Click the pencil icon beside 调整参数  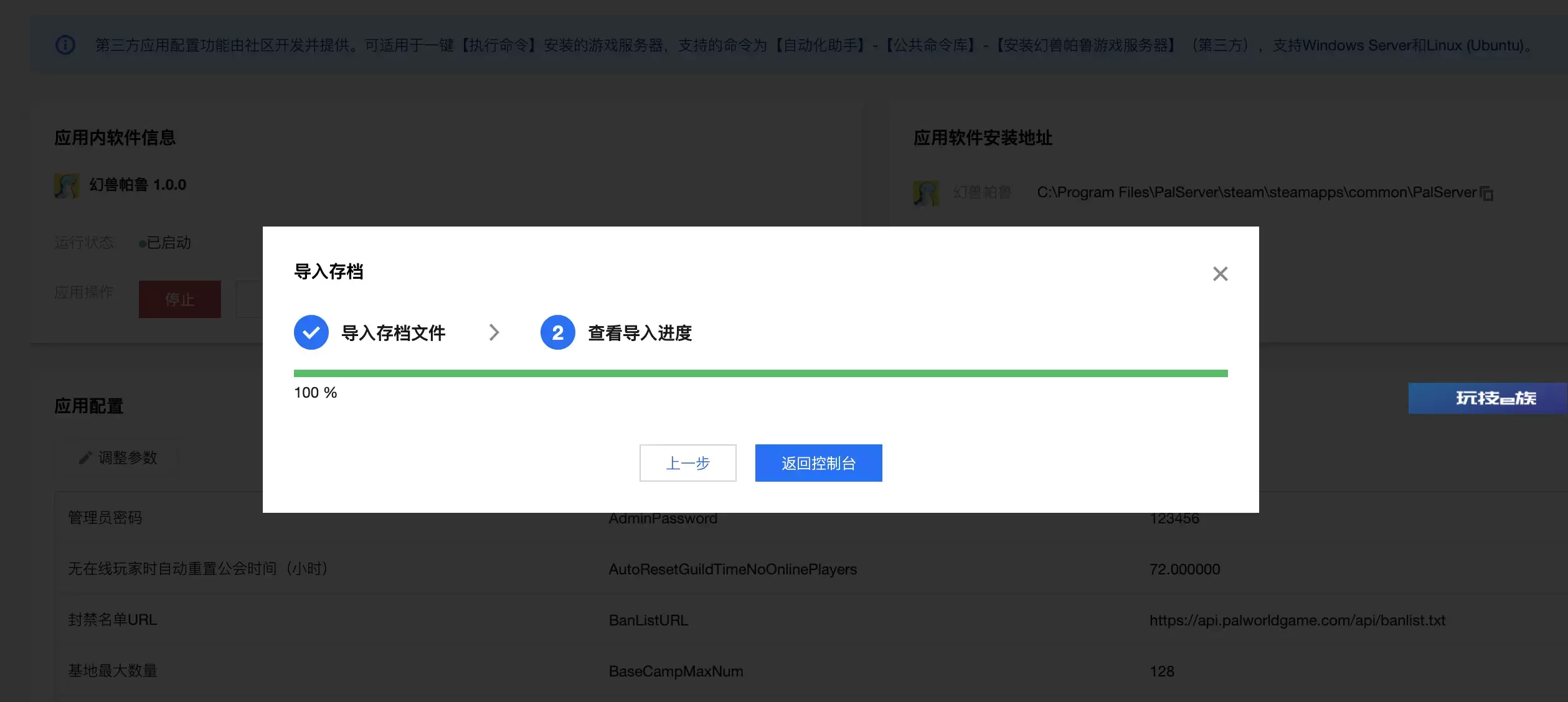click(x=85, y=458)
